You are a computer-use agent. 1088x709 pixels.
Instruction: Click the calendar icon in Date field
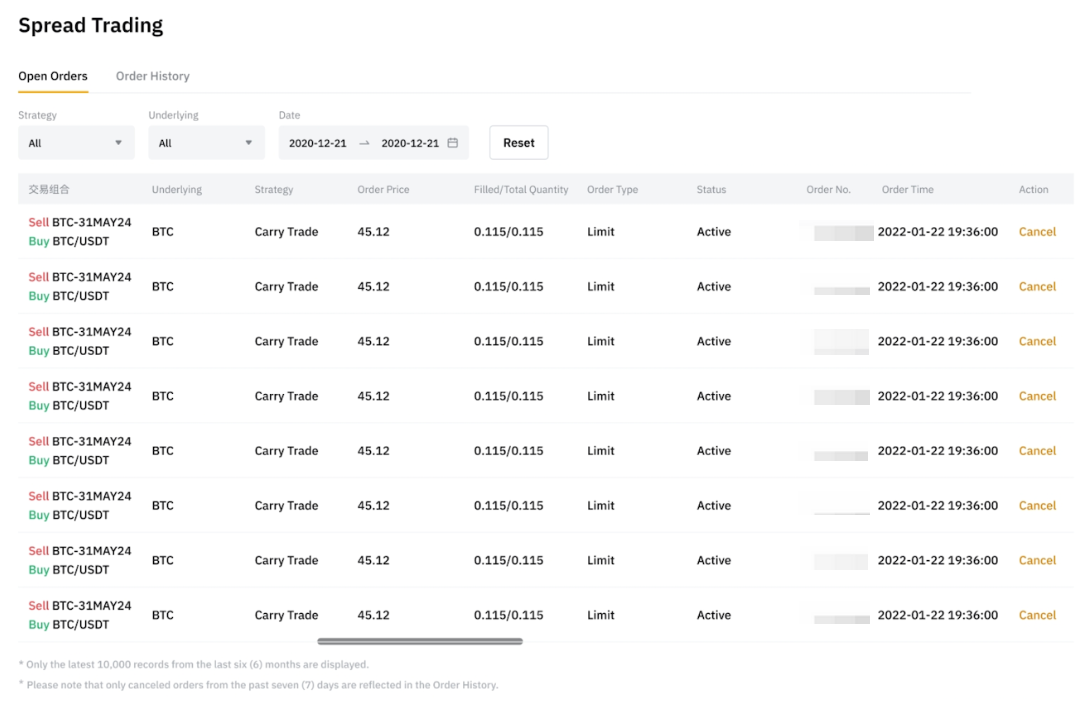(453, 143)
